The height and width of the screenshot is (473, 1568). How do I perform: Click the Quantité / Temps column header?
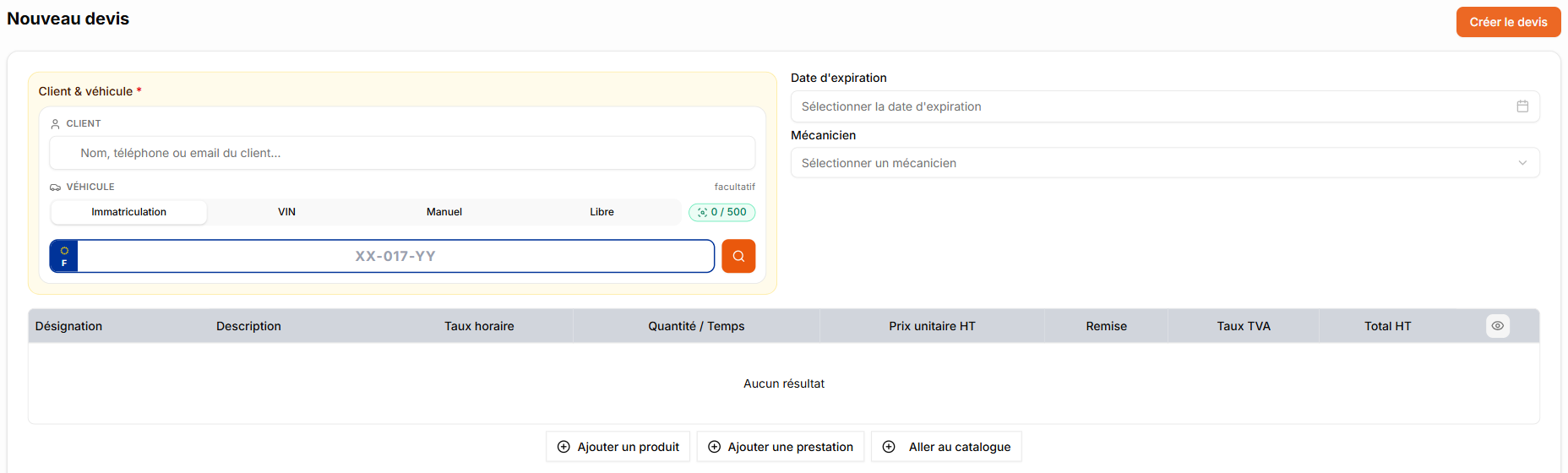point(696,326)
